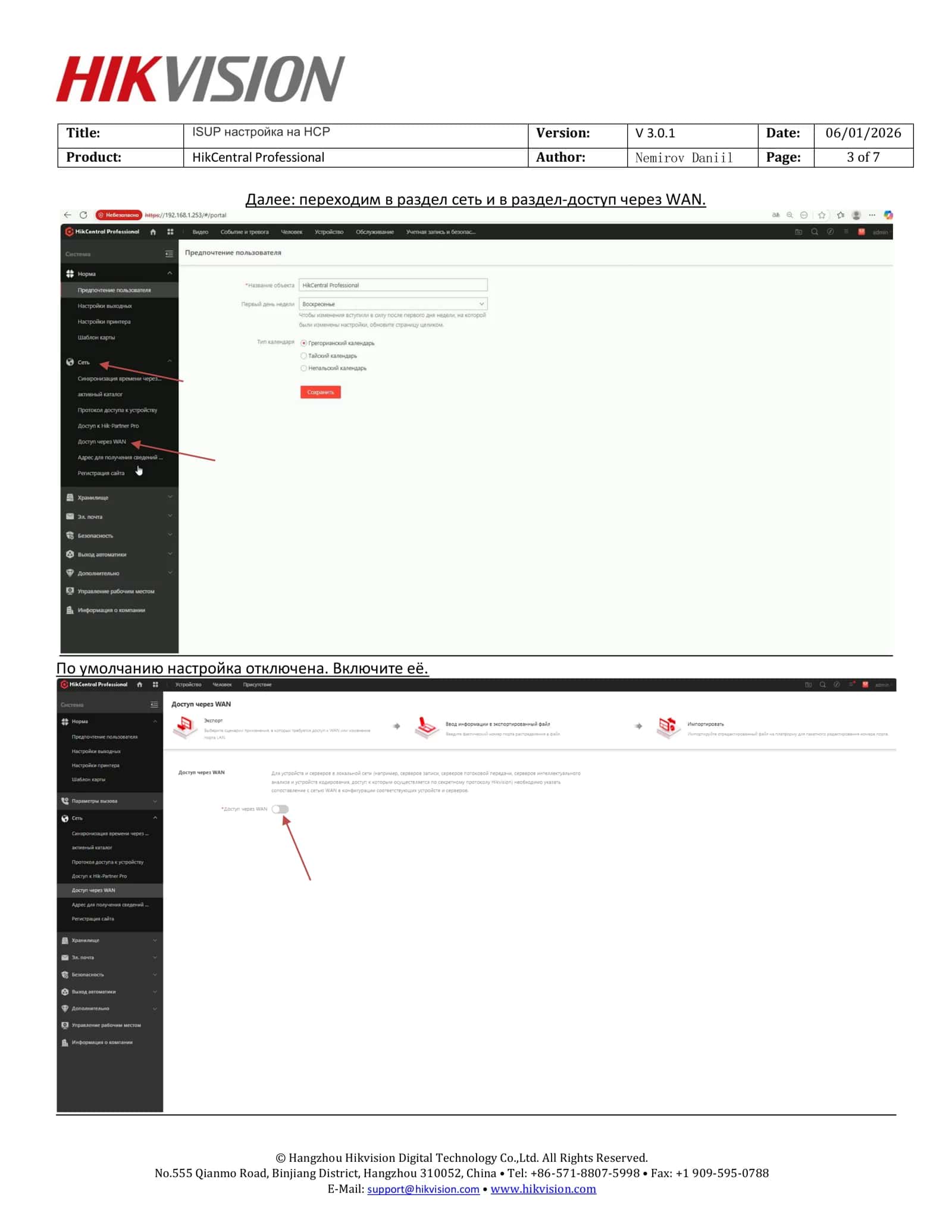Expand Безопасность in upper screenshot sidebar
952x1232 pixels.
[170, 535]
